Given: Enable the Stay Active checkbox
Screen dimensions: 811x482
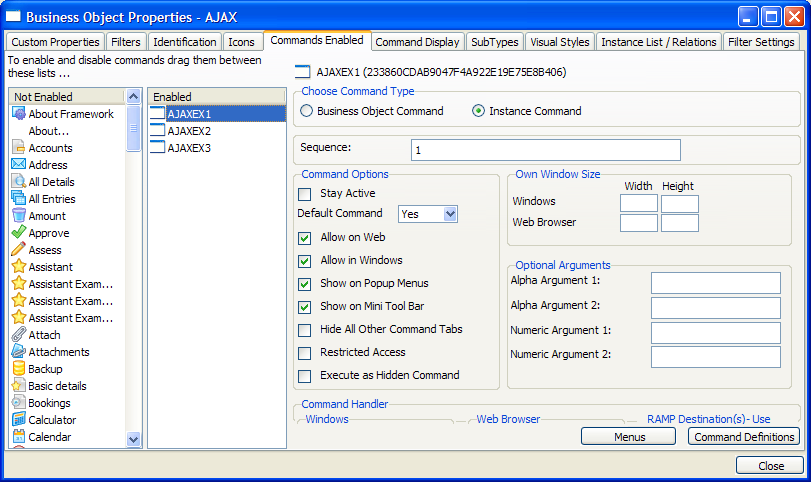Looking at the screenshot, I should pos(305,193).
